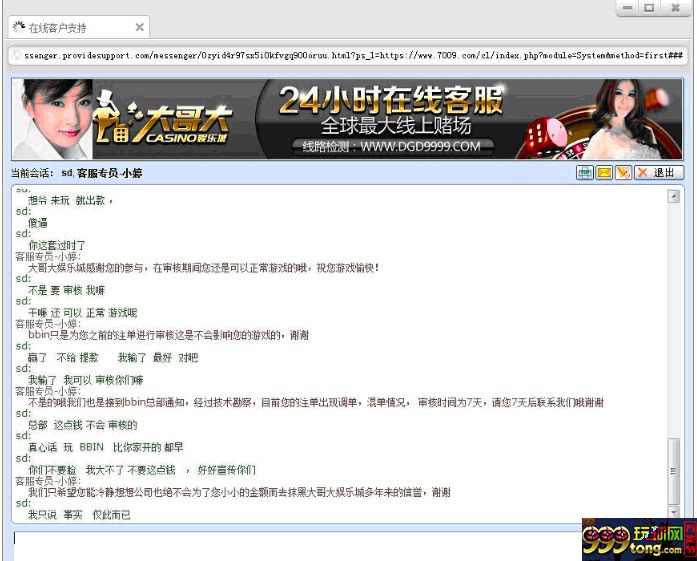
Task: Exit the chat with 退出 button
Action: click(x=658, y=172)
